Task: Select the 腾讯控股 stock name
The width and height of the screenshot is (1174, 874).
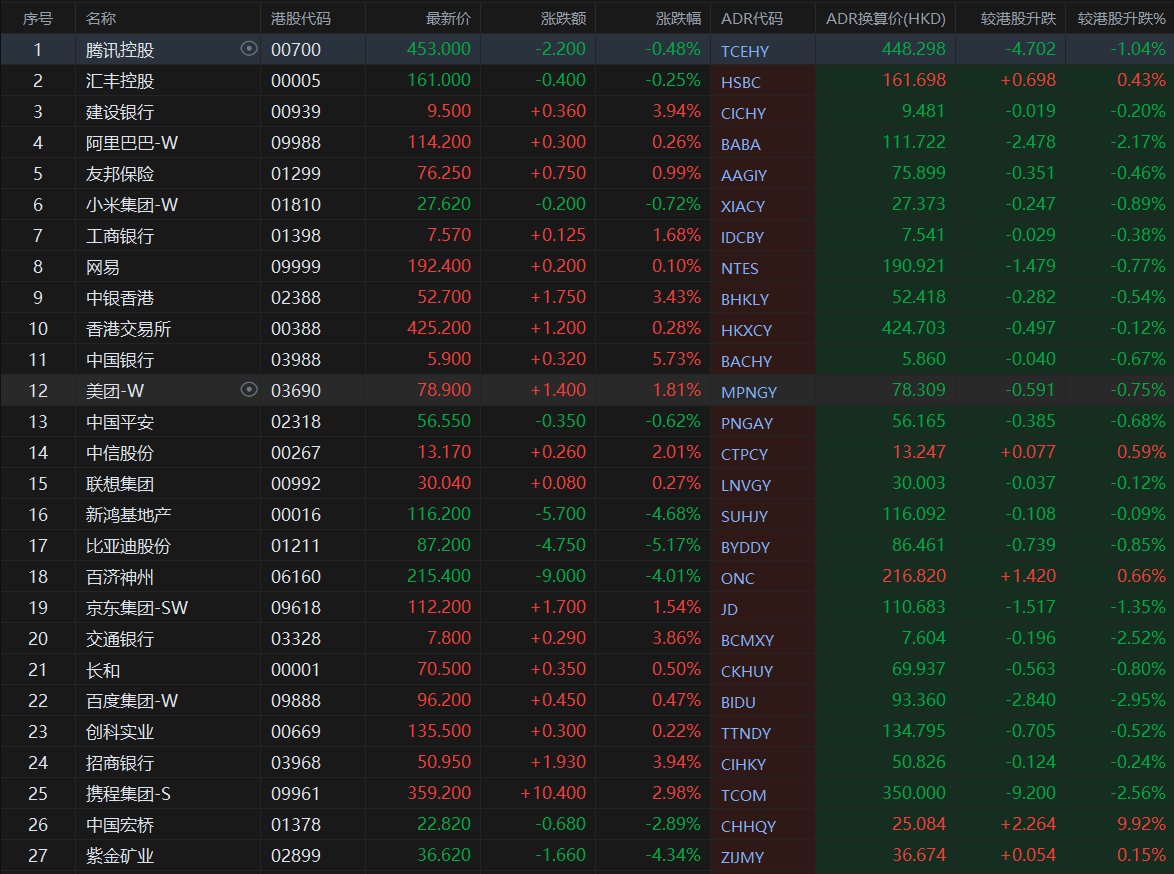Action: [120, 49]
